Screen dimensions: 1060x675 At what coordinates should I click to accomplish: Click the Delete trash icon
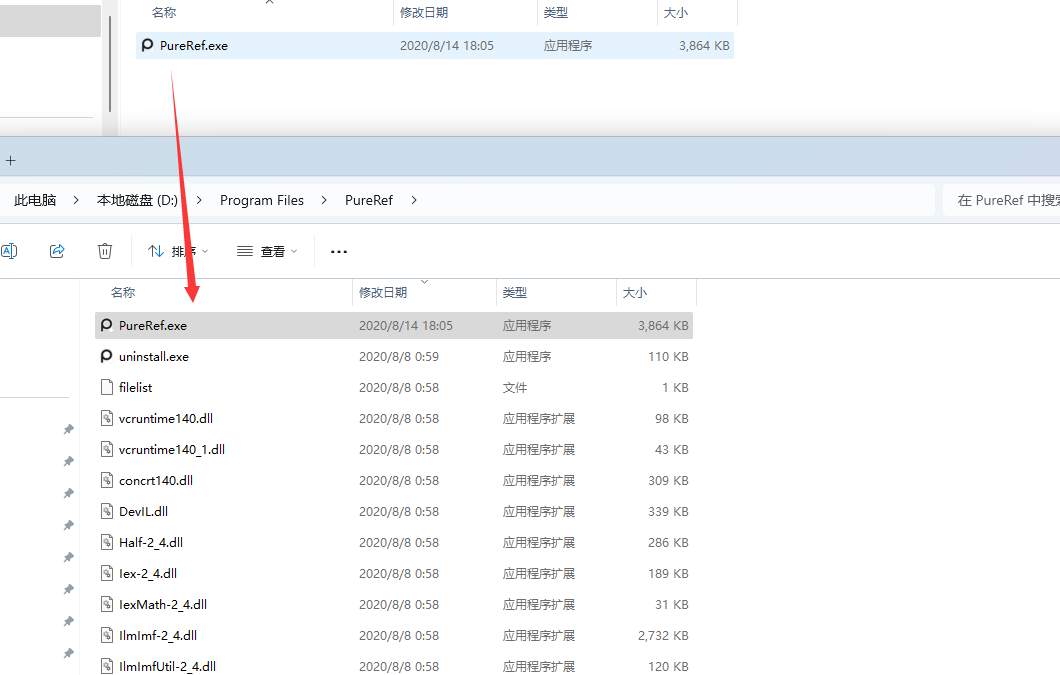105,252
